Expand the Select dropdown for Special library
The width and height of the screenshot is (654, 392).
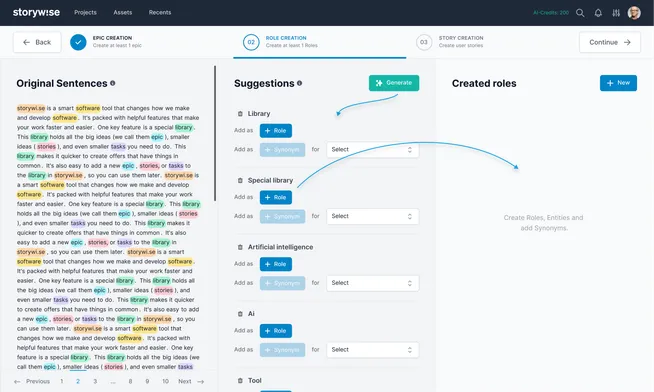tap(372, 216)
